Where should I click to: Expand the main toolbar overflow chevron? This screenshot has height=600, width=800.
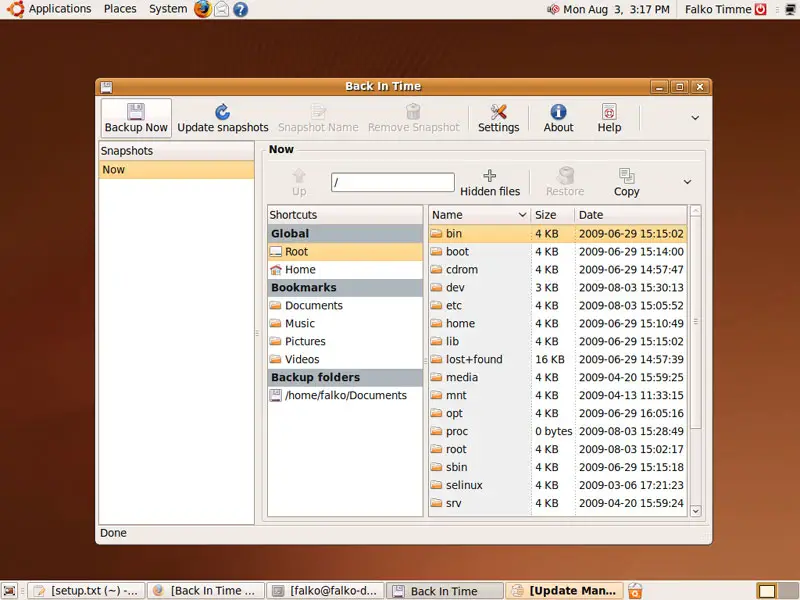pos(695,118)
